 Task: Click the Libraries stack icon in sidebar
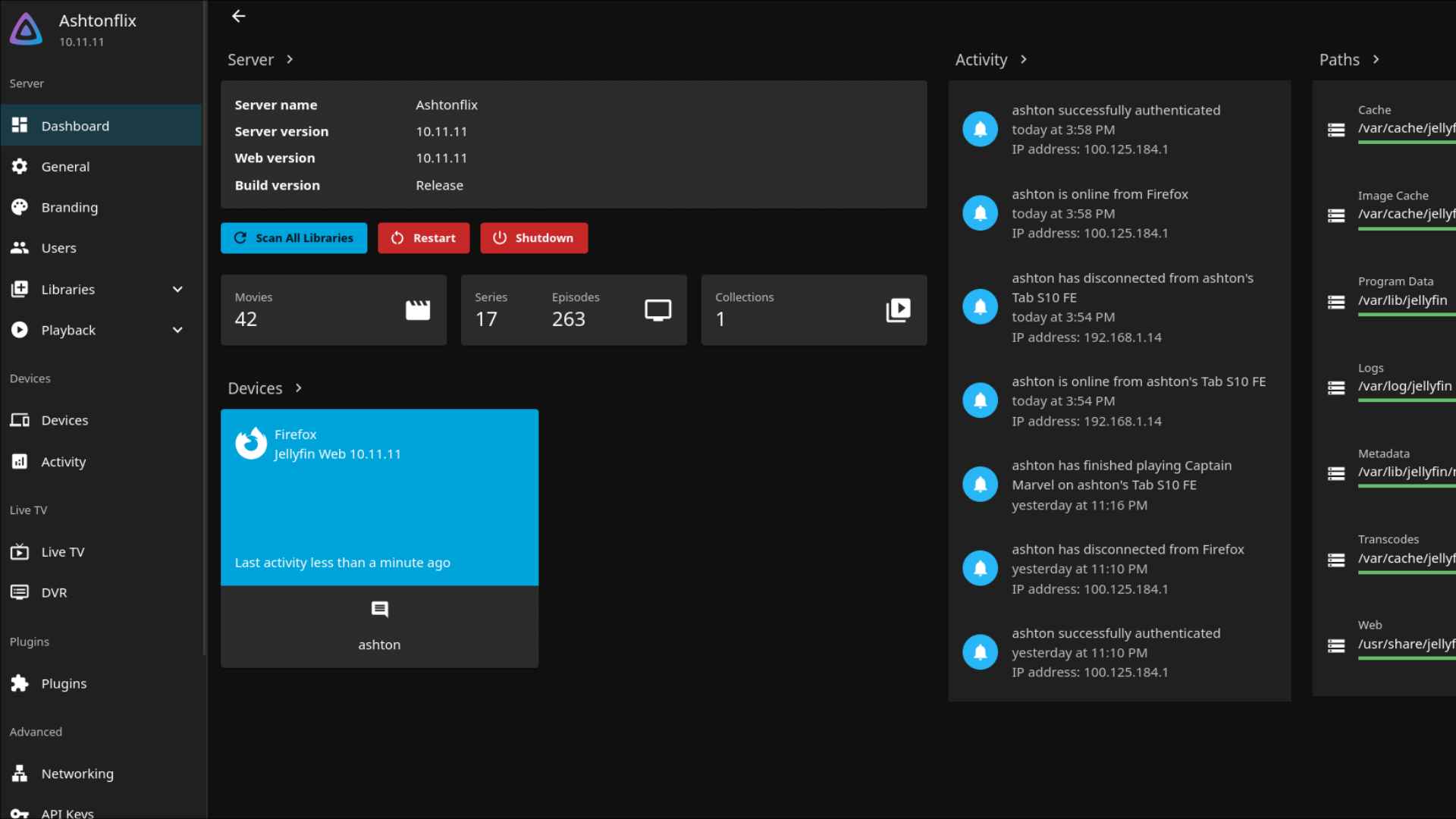pyautogui.click(x=20, y=289)
